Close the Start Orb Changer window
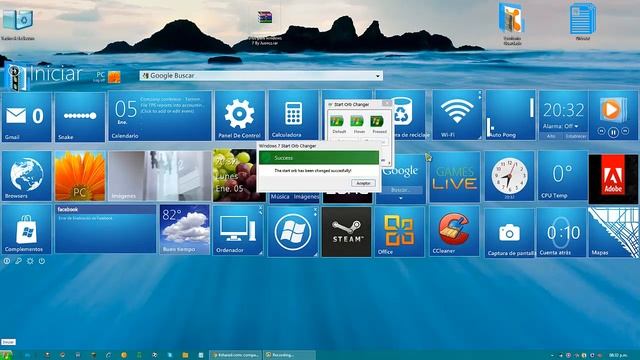 coord(387,104)
